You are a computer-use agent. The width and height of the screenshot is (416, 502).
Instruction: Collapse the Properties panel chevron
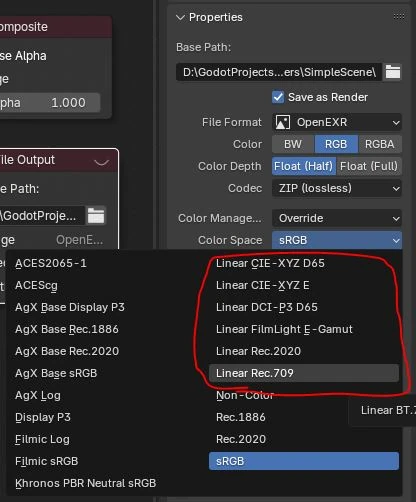click(x=180, y=17)
